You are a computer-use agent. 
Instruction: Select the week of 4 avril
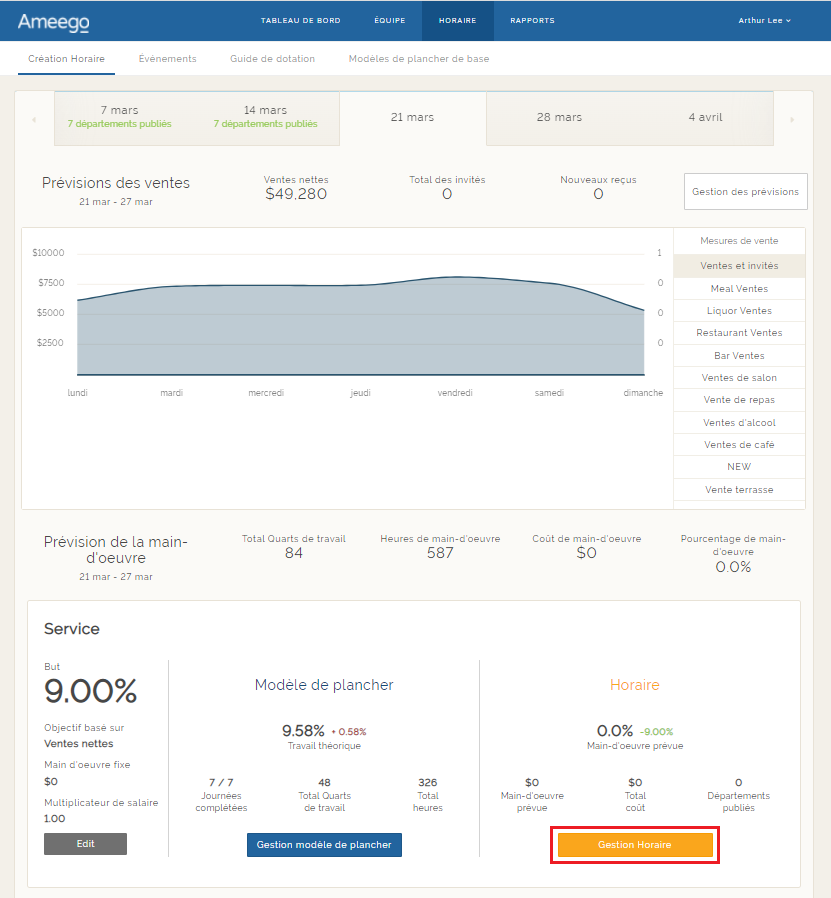(705, 117)
